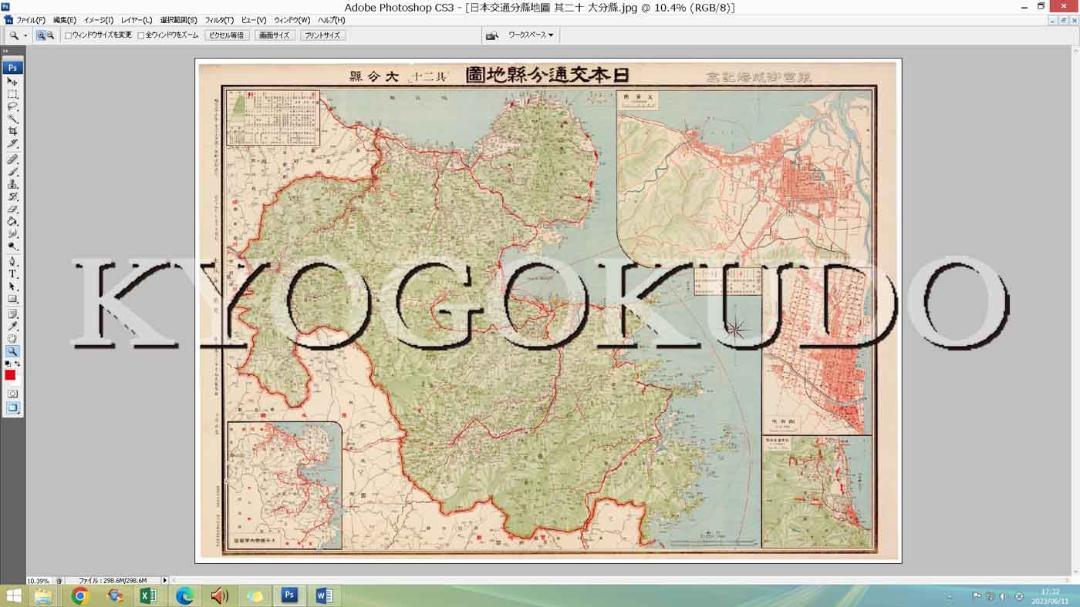The width and height of the screenshot is (1080, 607).
Task: Select the Paint Bucket tool
Action: pyautogui.click(x=12, y=221)
